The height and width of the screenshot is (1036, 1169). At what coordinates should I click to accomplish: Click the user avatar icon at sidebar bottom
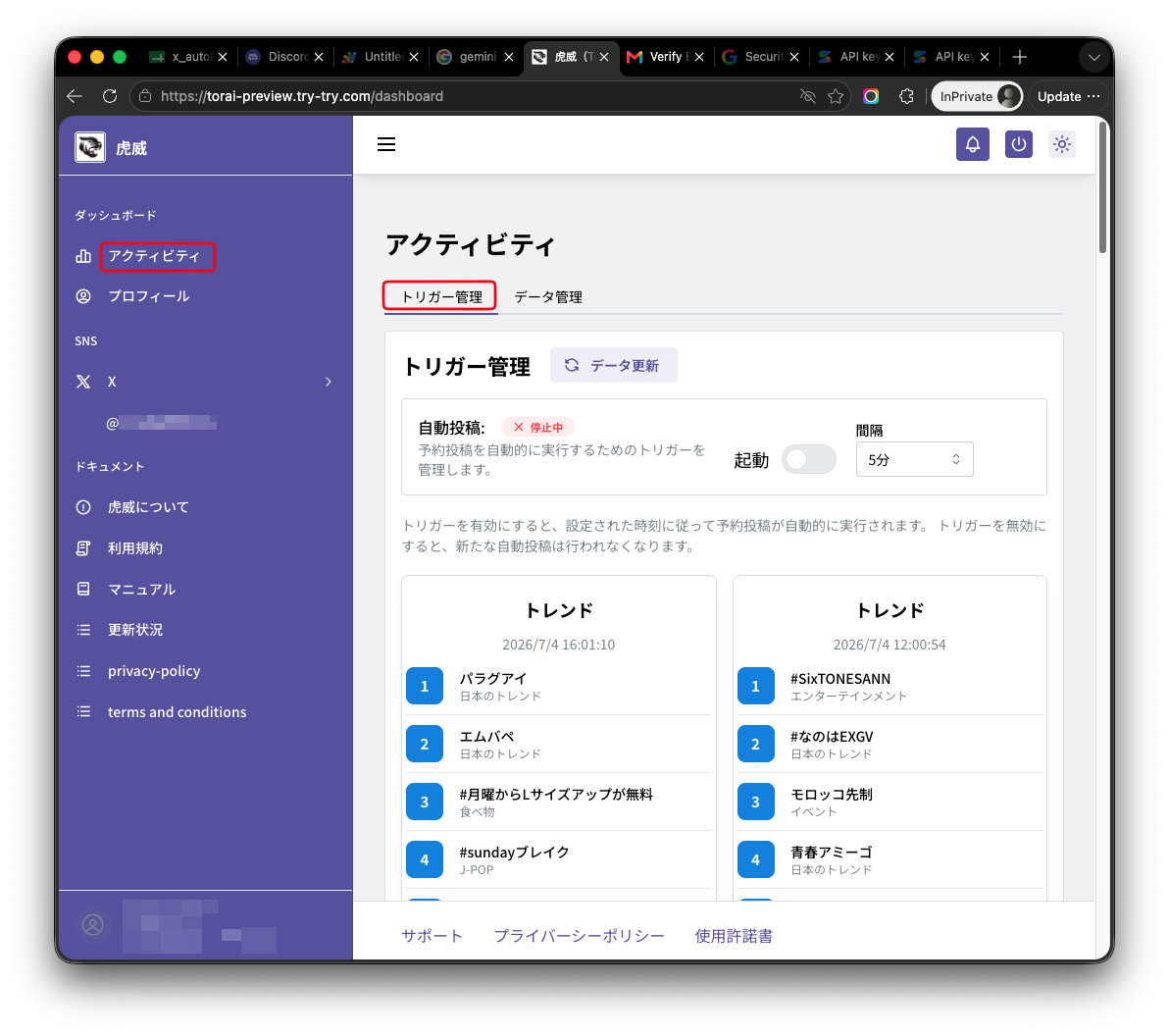(x=92, y=925)
